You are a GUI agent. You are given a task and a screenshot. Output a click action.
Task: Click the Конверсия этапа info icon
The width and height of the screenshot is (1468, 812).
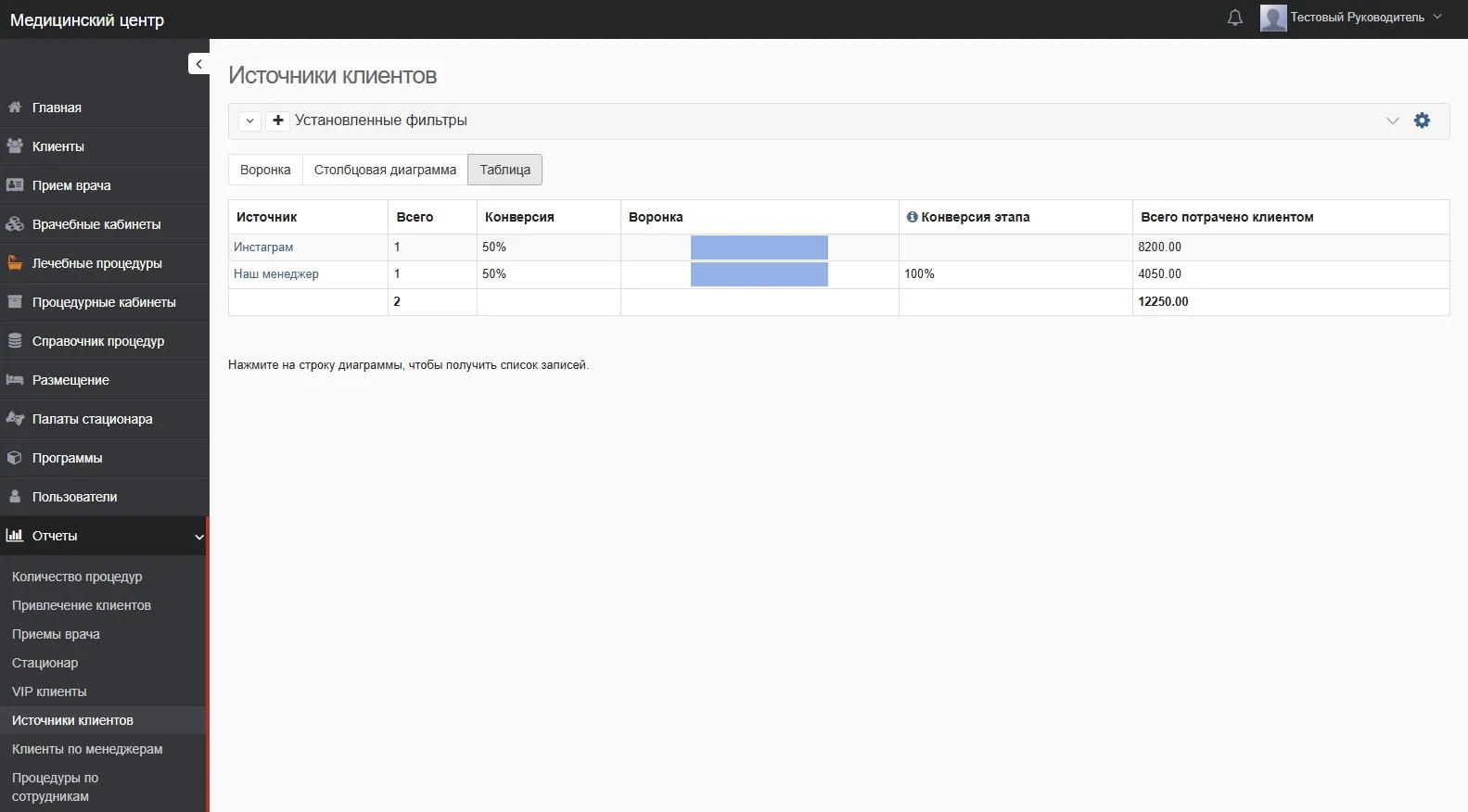[912, 217]
